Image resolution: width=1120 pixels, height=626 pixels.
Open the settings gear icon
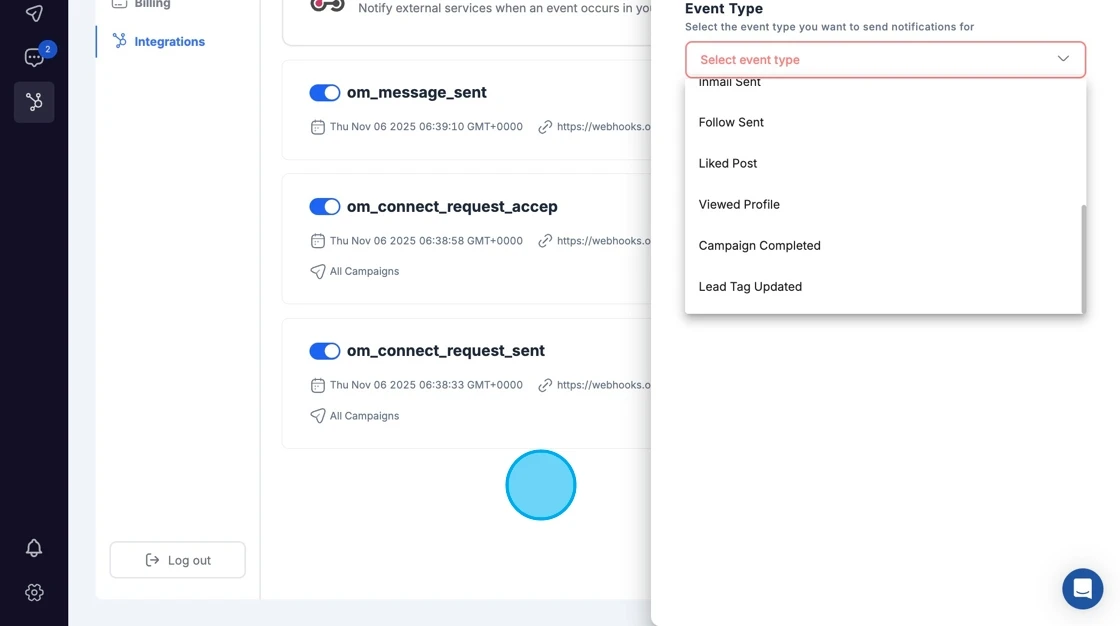(x=33, y=592)
